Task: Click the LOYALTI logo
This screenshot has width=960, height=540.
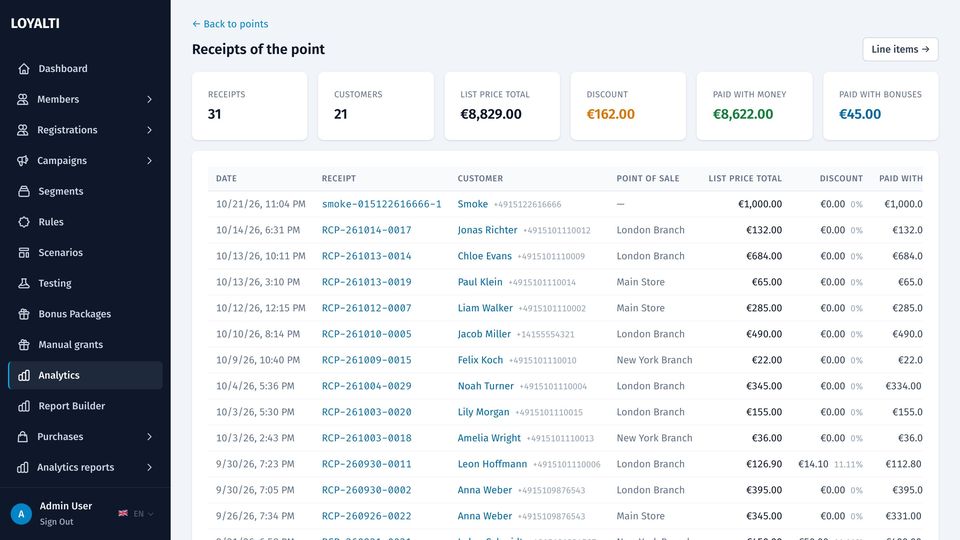Action: 35,23
